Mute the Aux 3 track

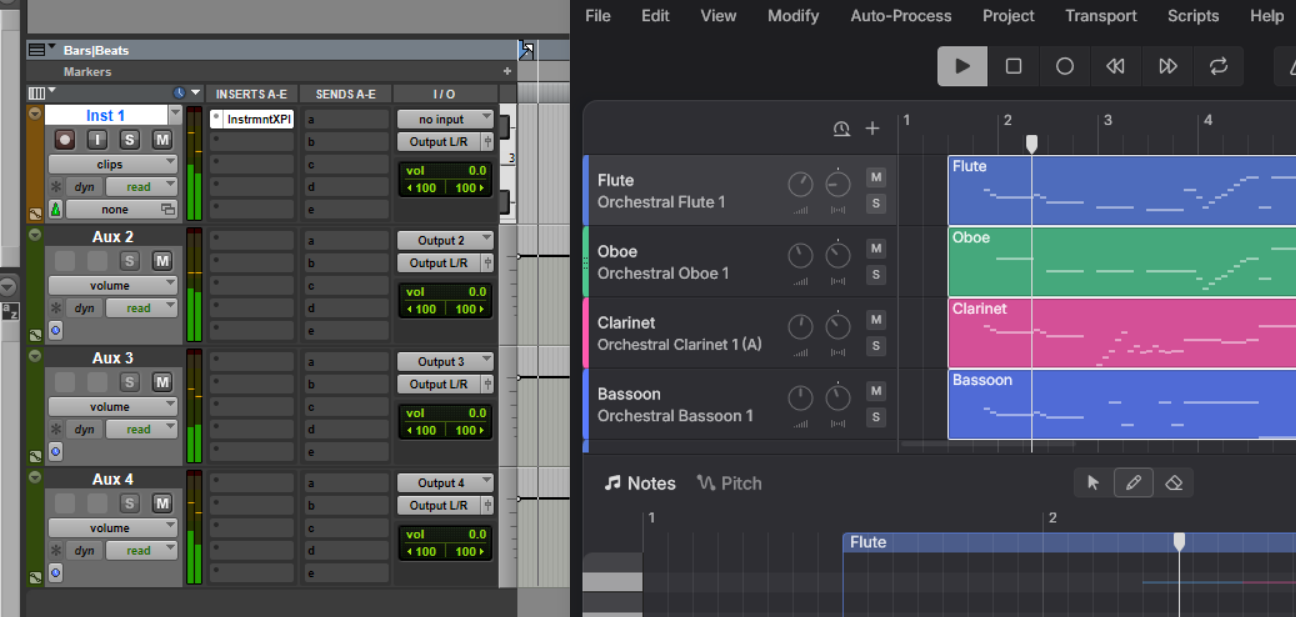tap(161, 382)
